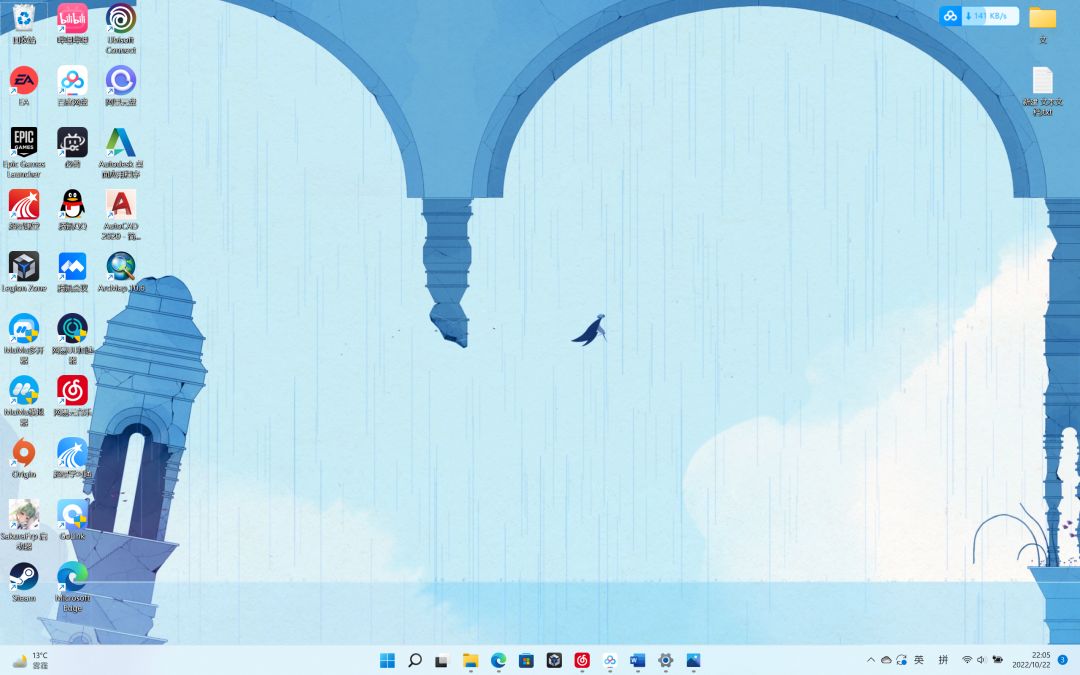Viewport: 1080px width, 675px height.
Task: Open the 13°C weather widget
Action: coord(31,661)
